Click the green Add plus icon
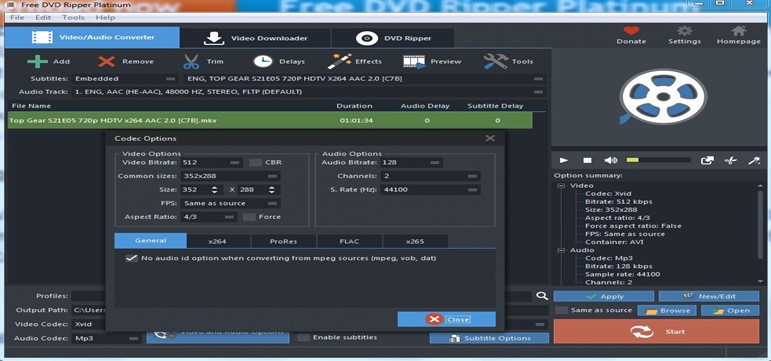 [x=37, y=61]
